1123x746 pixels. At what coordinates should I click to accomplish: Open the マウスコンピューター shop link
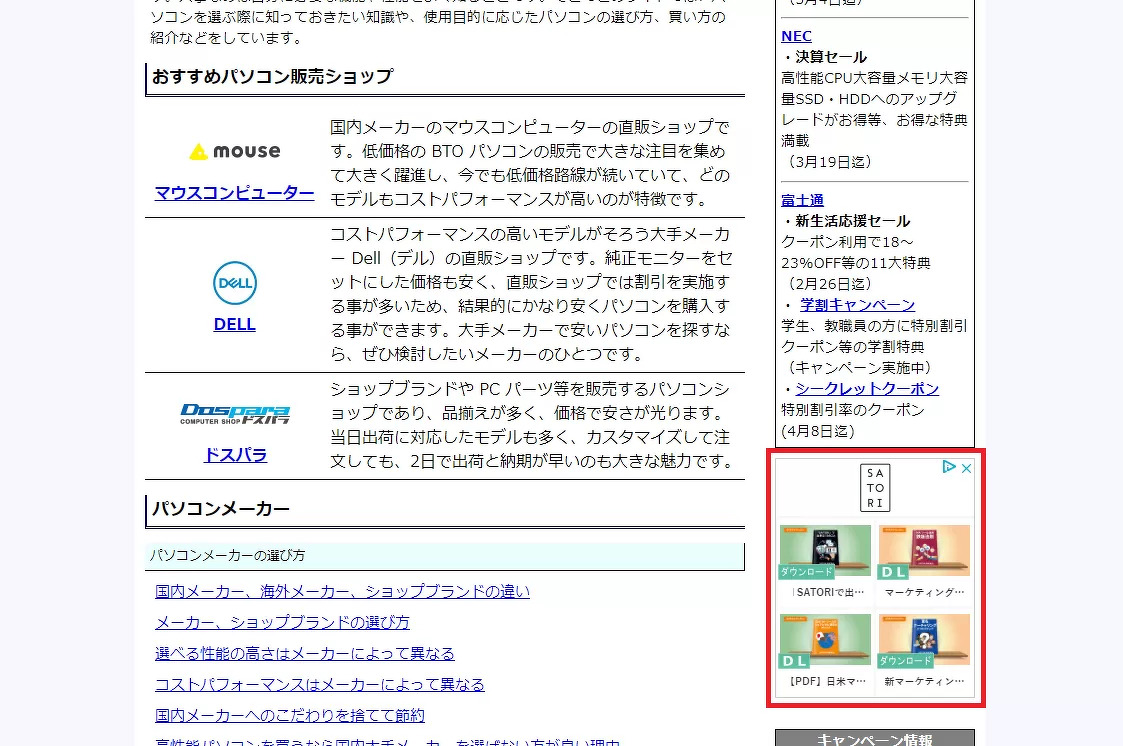tap(234, 193)
